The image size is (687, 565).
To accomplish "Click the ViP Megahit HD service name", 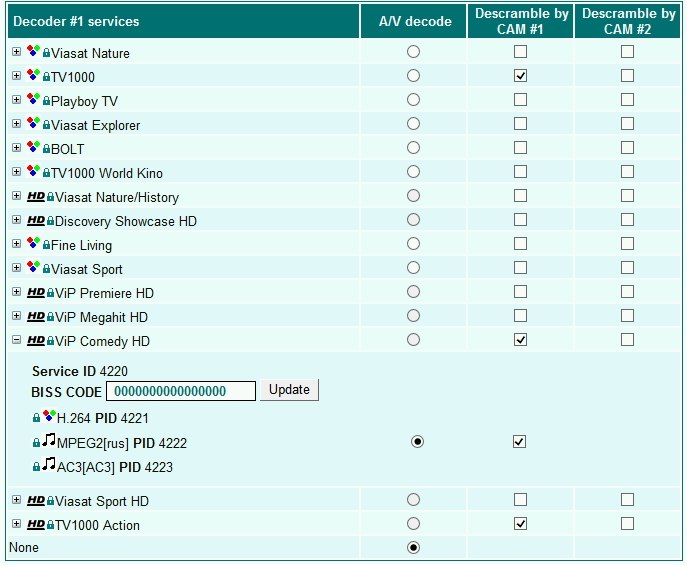I will [x=102, y=317].
